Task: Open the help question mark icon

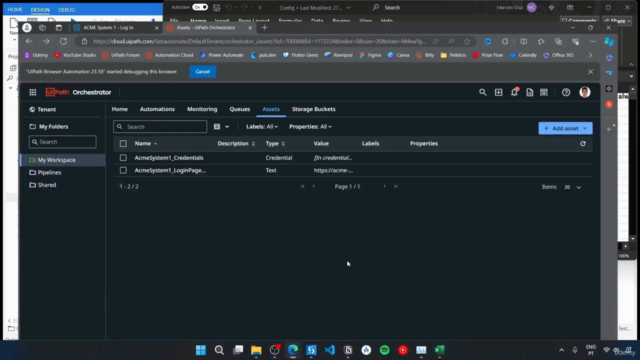Action: (x=566, y=92)
